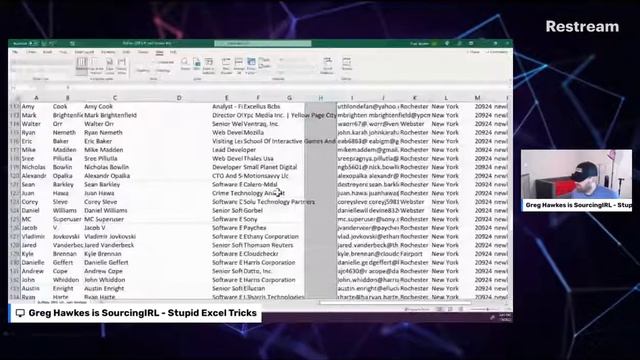Open the Zoom dialog magnifier icon
The width and height of the screenshot is (640, 360).
click(x=185, y=64)
